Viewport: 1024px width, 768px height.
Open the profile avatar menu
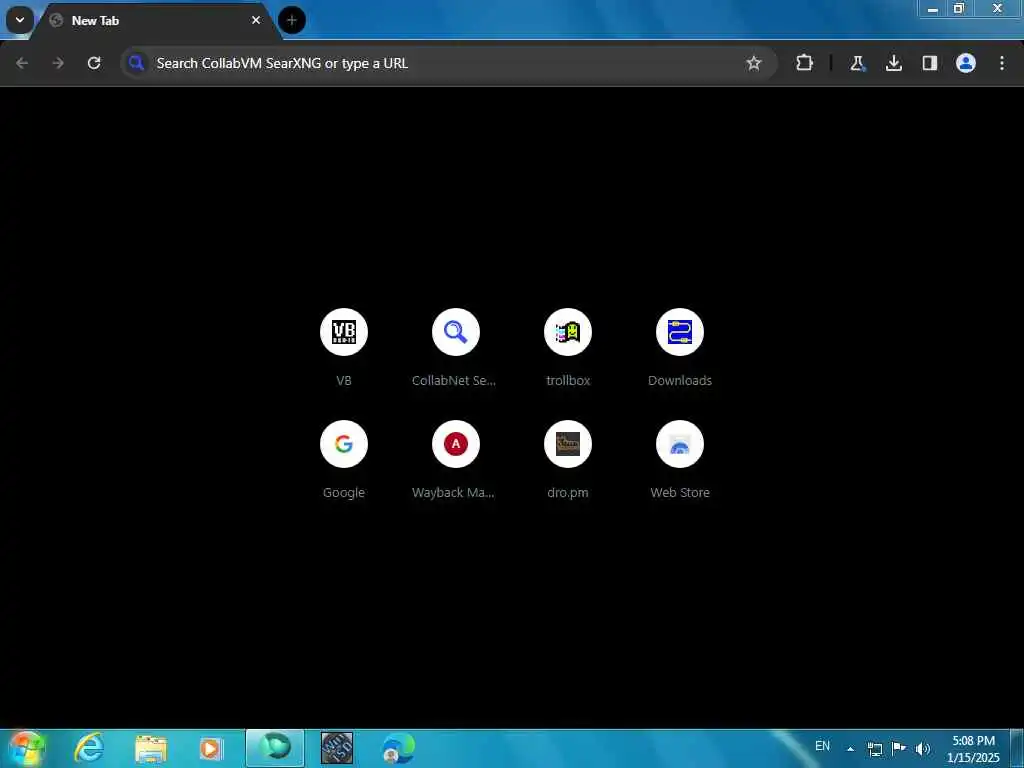pos(966,63)
